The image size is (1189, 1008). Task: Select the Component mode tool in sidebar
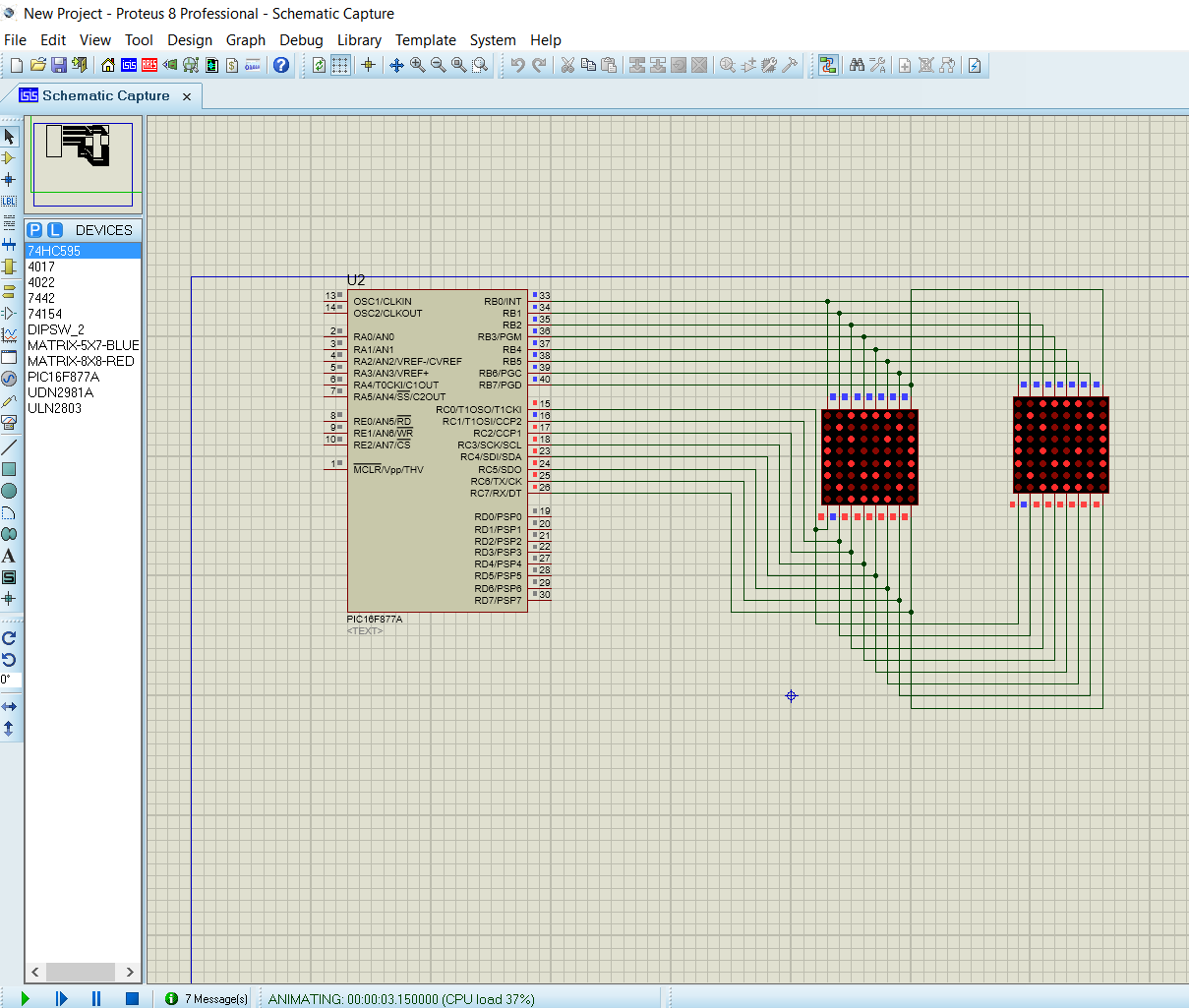click(x=9, y=158)
